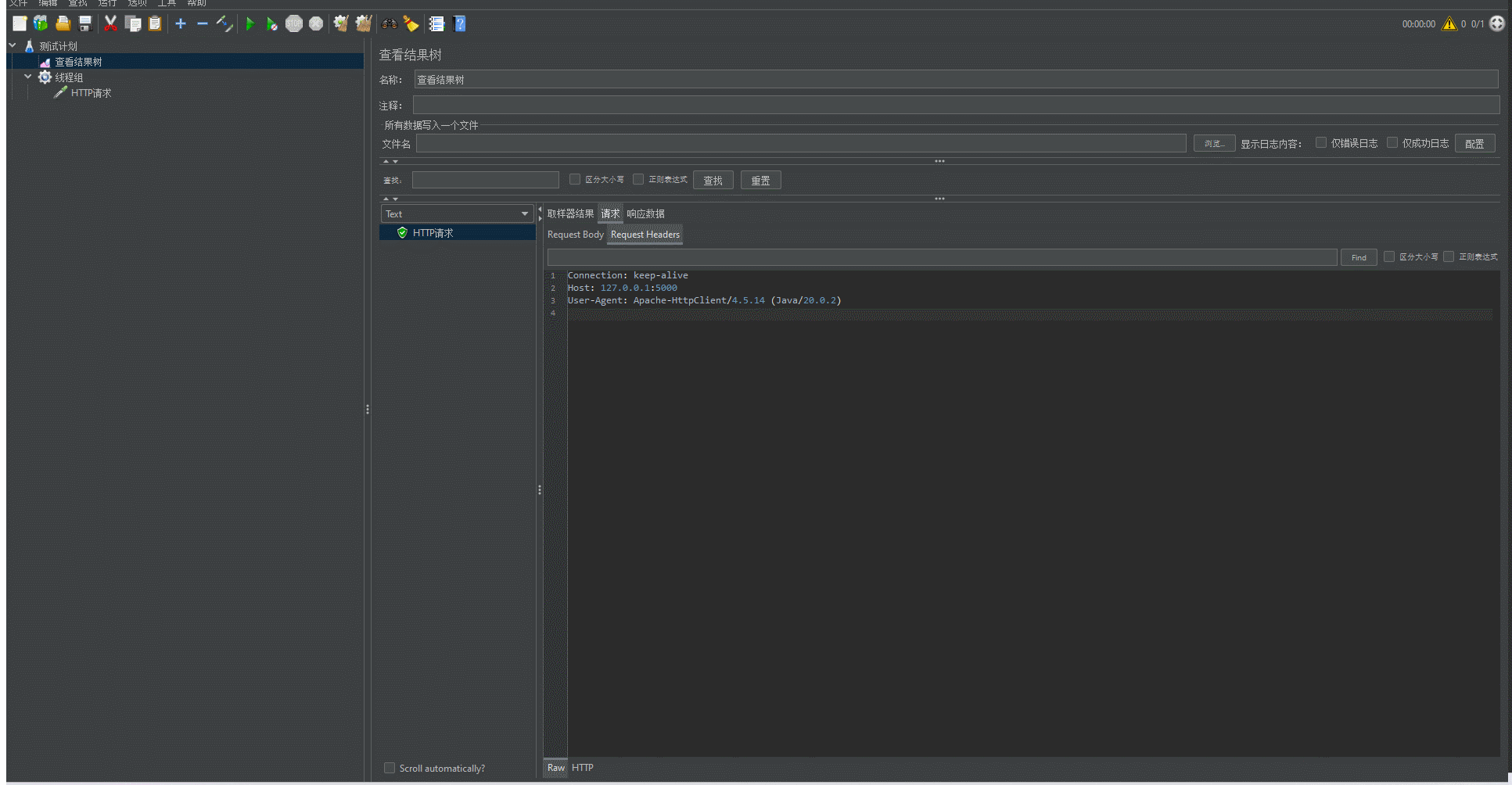Screen dimensions: 1512x785
Task: Open the log viewer via warning triangle icon
Action: click(1449, 23)
